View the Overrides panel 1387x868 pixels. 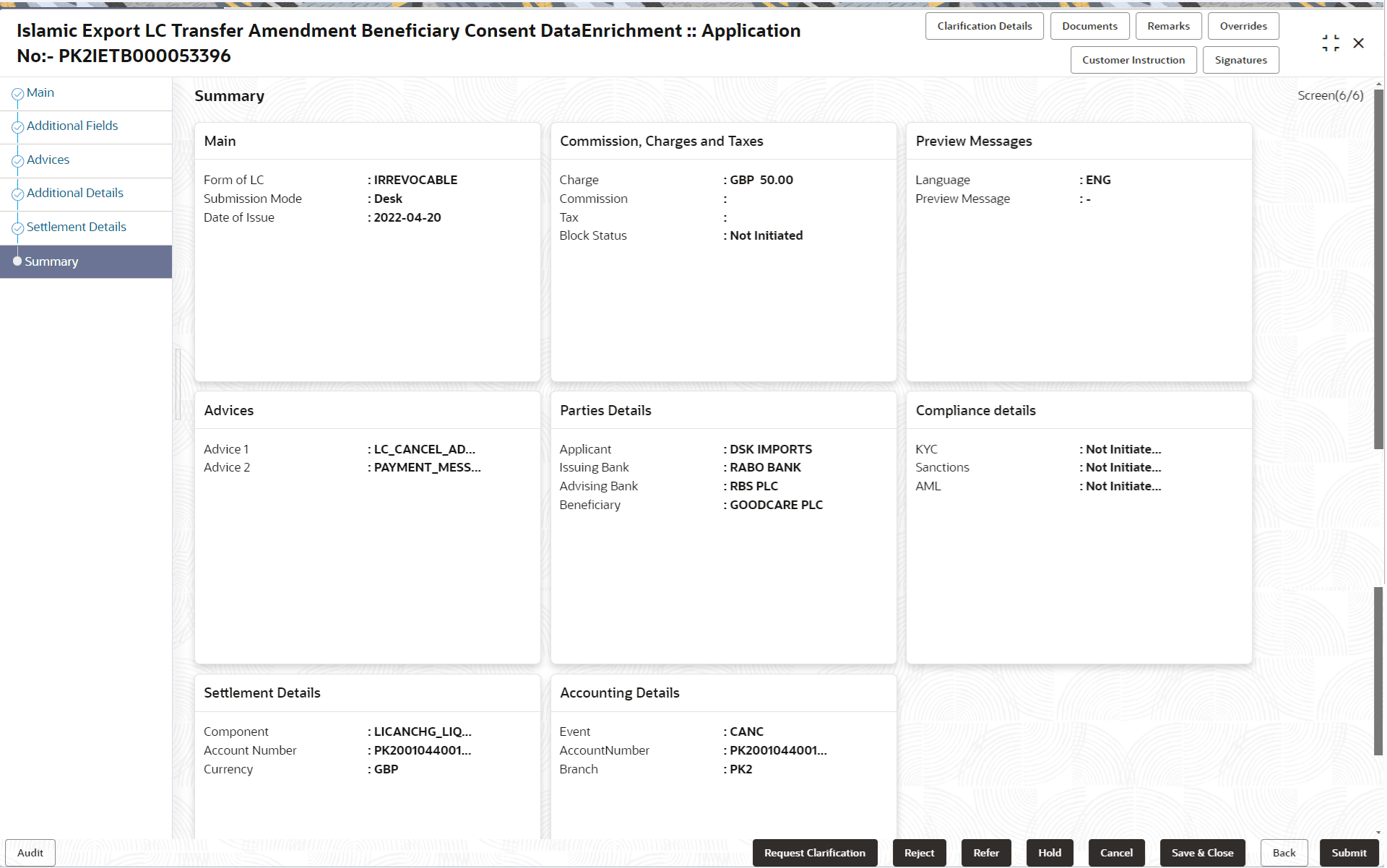pyautogui.click(x=1243, y=26)
